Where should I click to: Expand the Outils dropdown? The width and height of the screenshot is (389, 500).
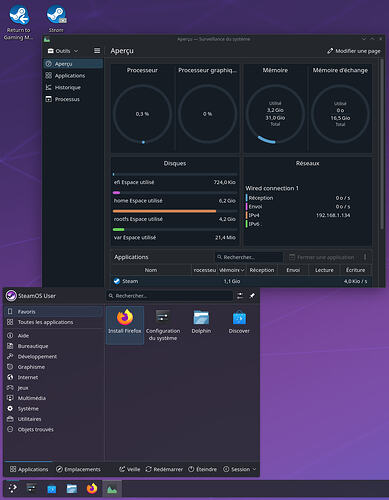coord(63,51)
